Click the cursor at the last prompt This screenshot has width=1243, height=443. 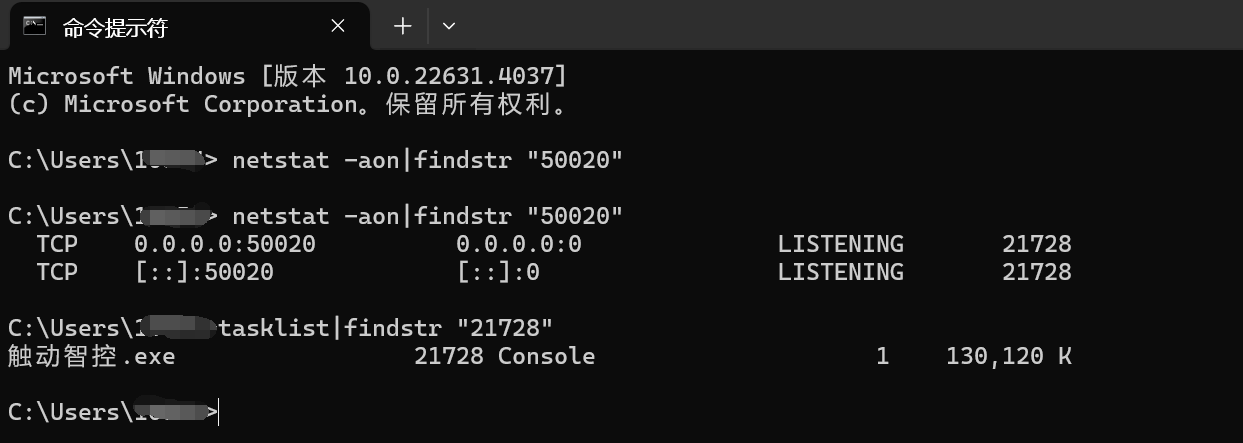tap(218, 412)
